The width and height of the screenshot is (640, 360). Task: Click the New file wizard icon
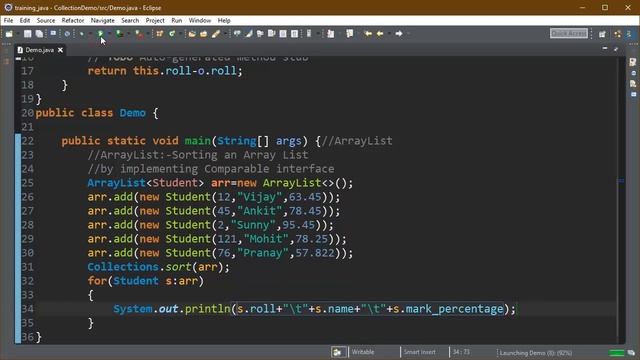[x=9, y=34]
